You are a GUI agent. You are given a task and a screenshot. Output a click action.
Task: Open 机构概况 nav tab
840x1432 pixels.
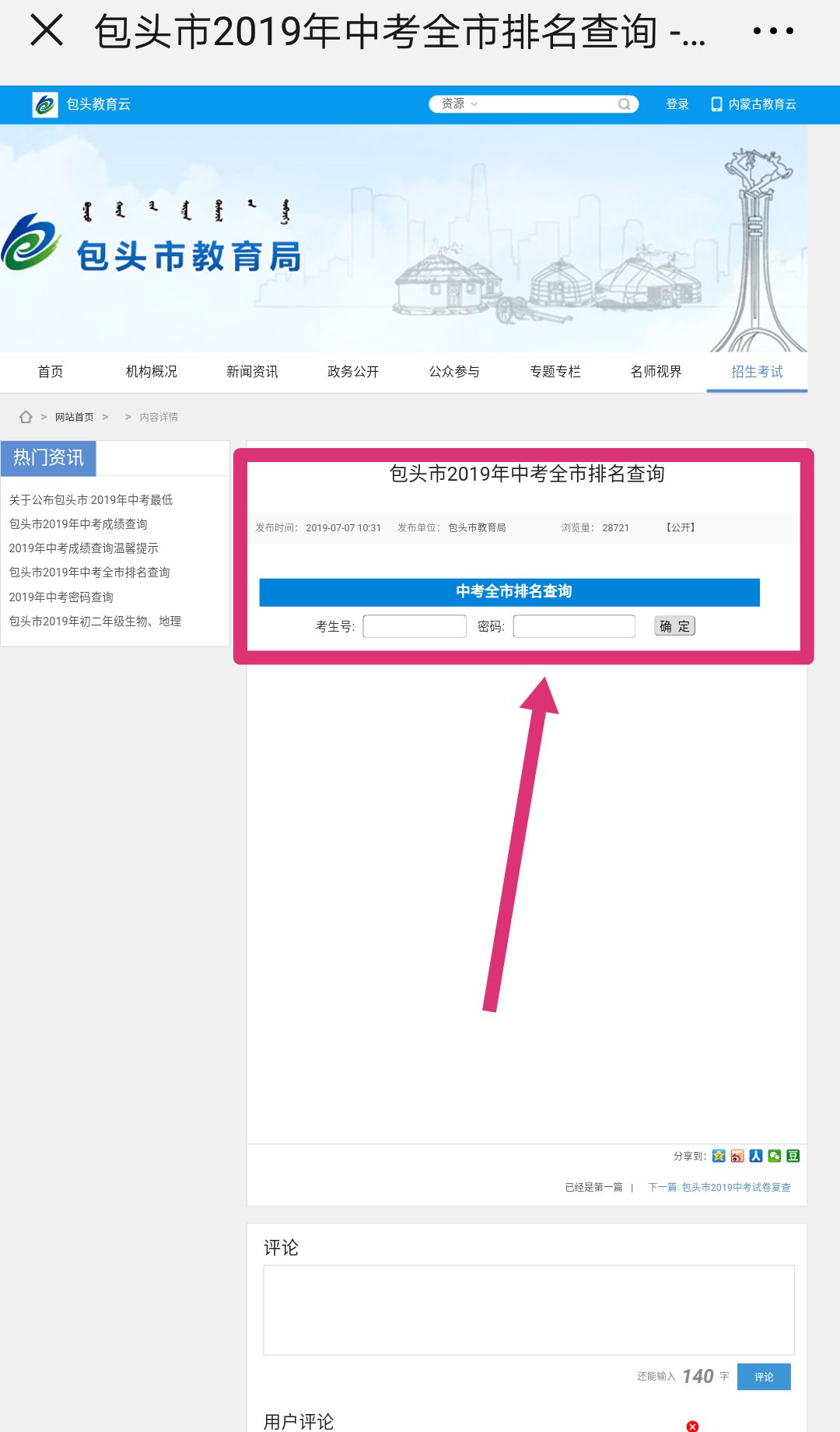point(152,372)
